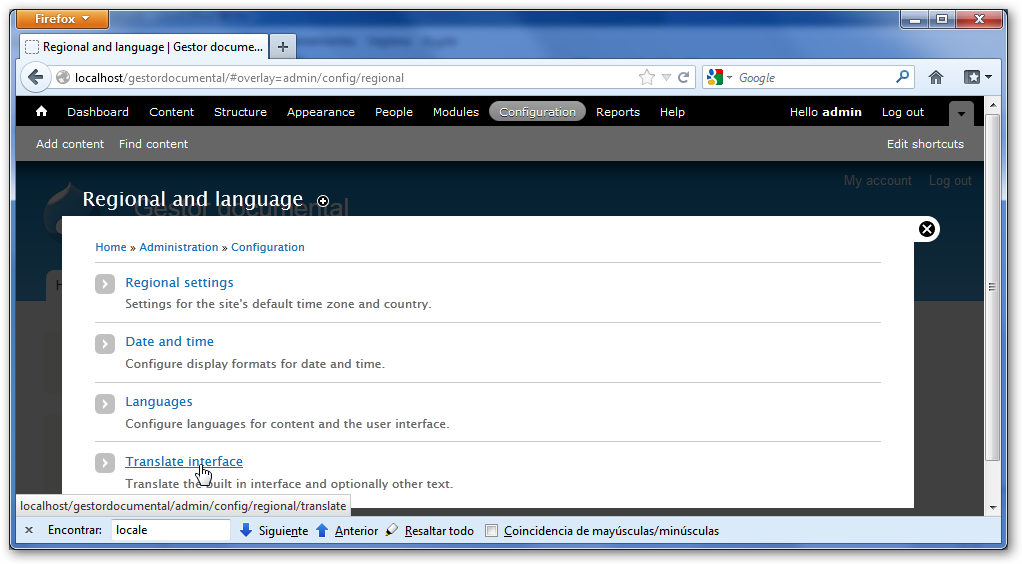Click the home icon in admin toolbar
The height and width of the screenshot is (564, 1022).
click(x=42, y=112)
